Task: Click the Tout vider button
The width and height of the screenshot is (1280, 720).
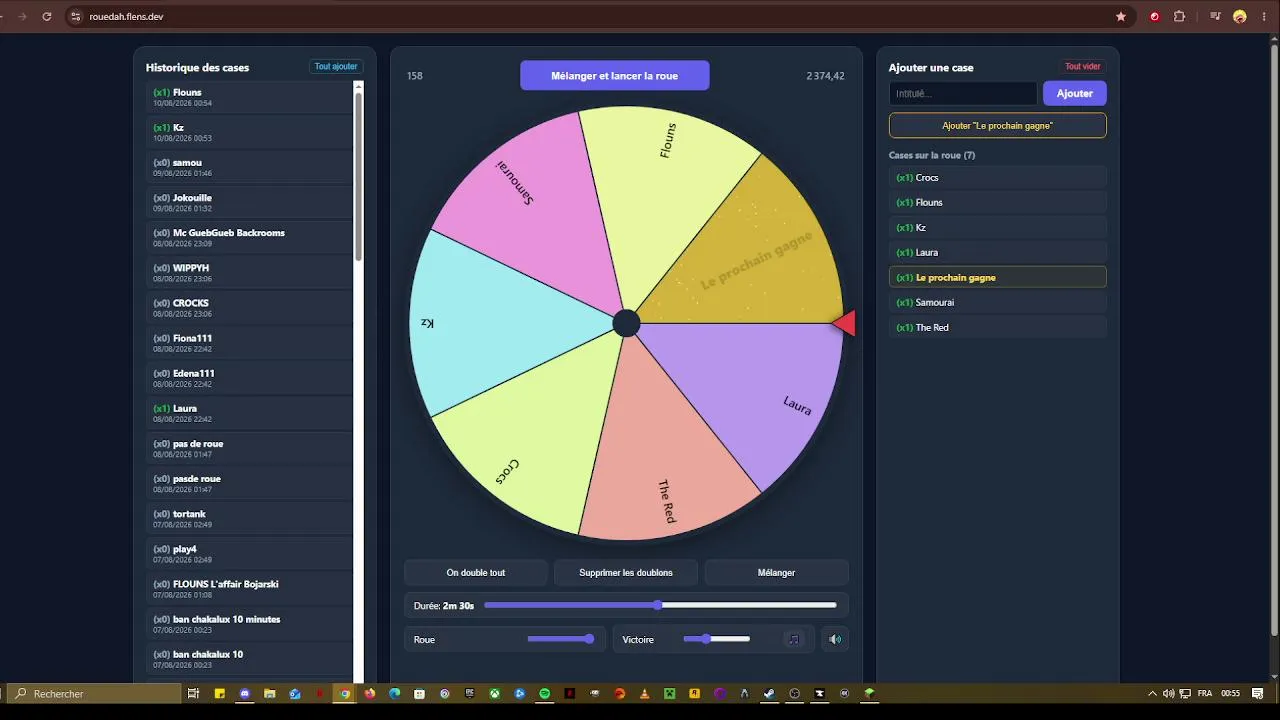Action: tap(1083, 67)
